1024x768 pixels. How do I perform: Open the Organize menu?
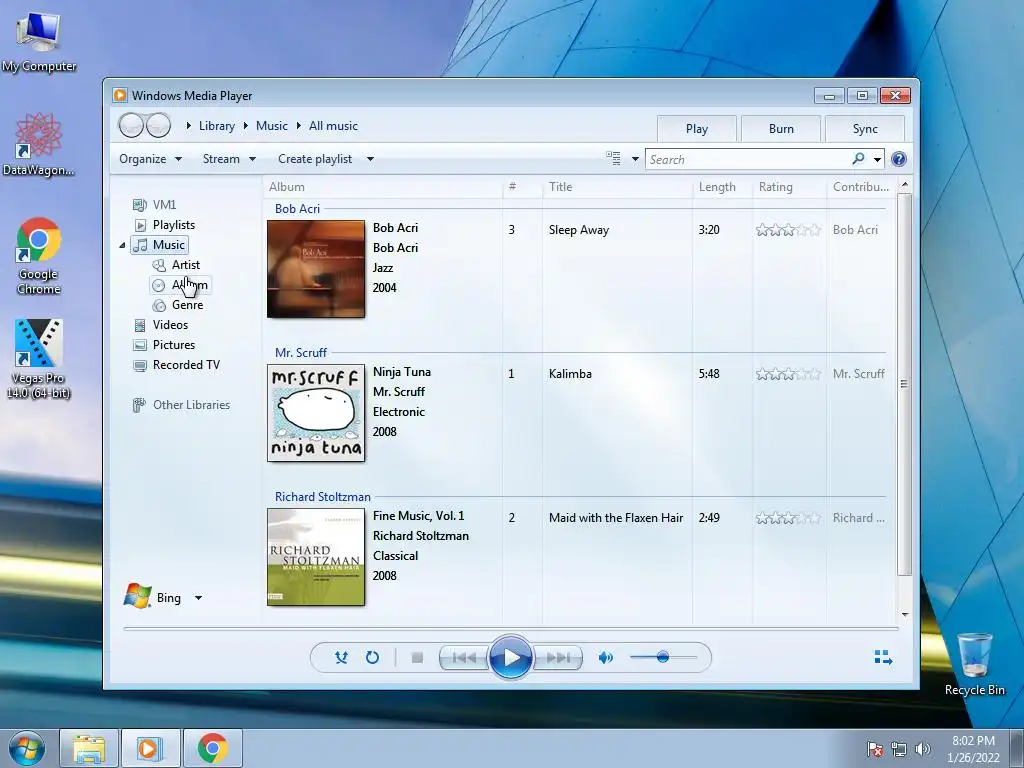[x=150, y=159]
